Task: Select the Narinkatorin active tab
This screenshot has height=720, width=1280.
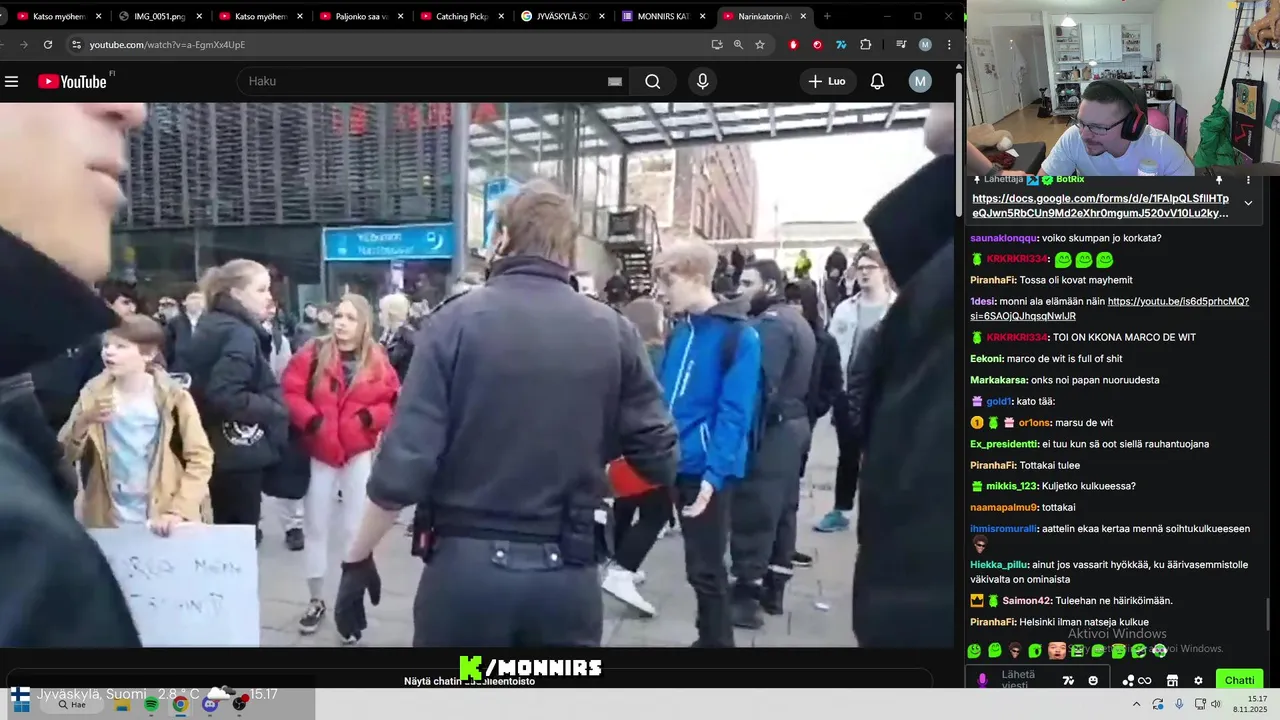Action: pos(764,16)
